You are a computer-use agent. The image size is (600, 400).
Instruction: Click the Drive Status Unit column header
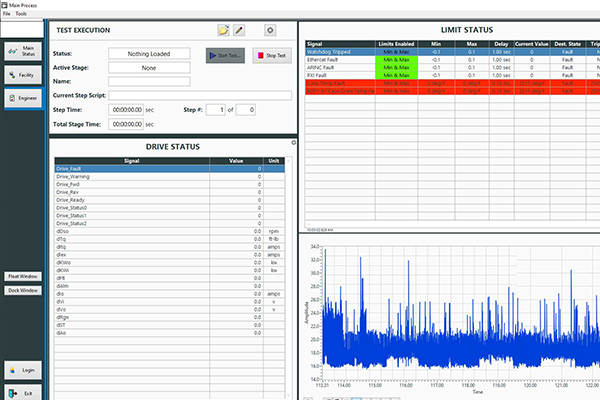pyautogui.click(x=274, y=161)
